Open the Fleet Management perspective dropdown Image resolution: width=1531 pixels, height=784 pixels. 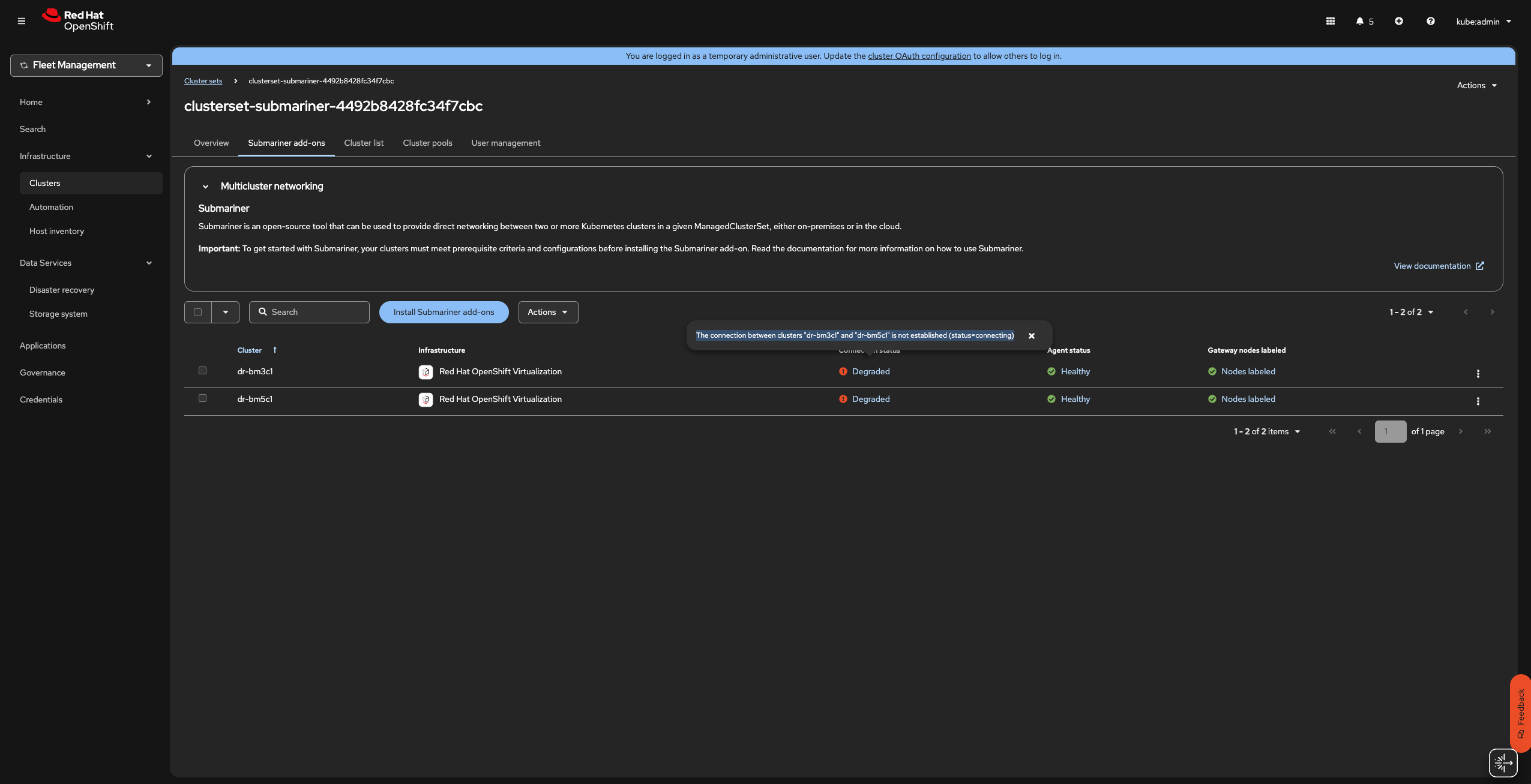pyautogui.click(x=86, y=65)
